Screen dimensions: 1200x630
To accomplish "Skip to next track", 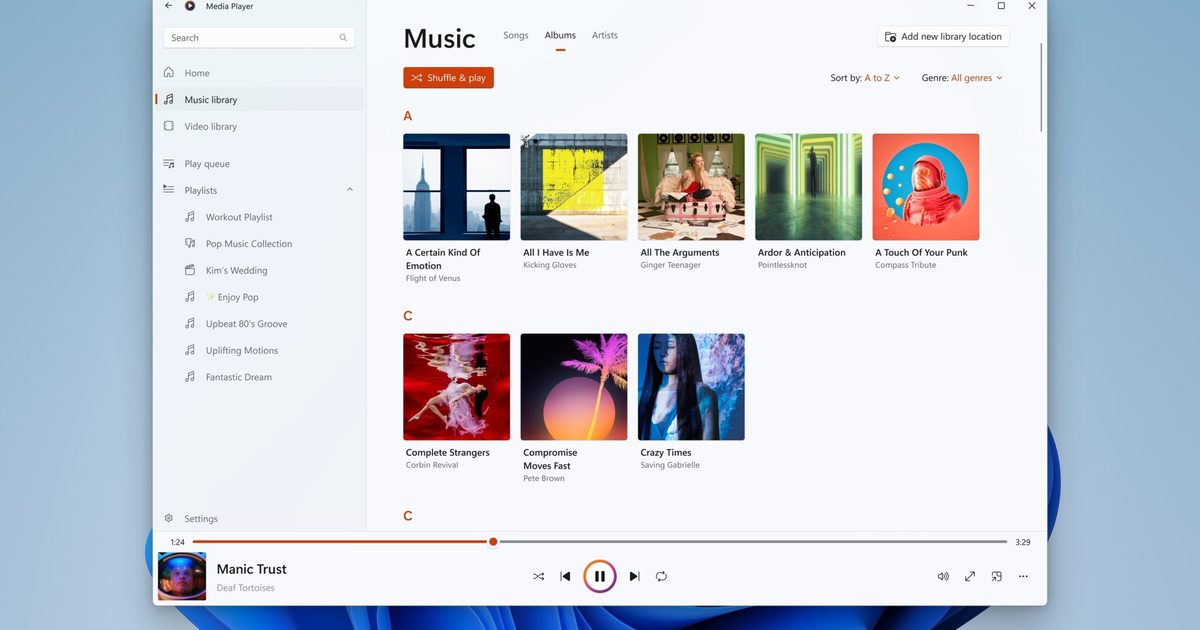I will pyautogui.click(x=634, y=577).
